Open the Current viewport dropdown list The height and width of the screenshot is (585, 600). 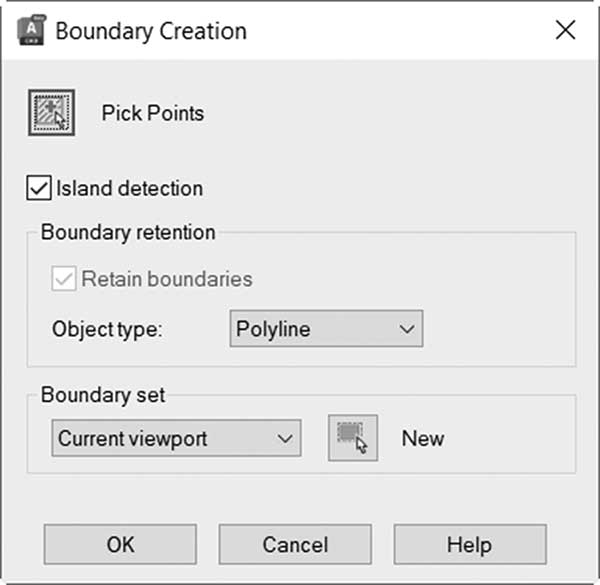[176, 438]
